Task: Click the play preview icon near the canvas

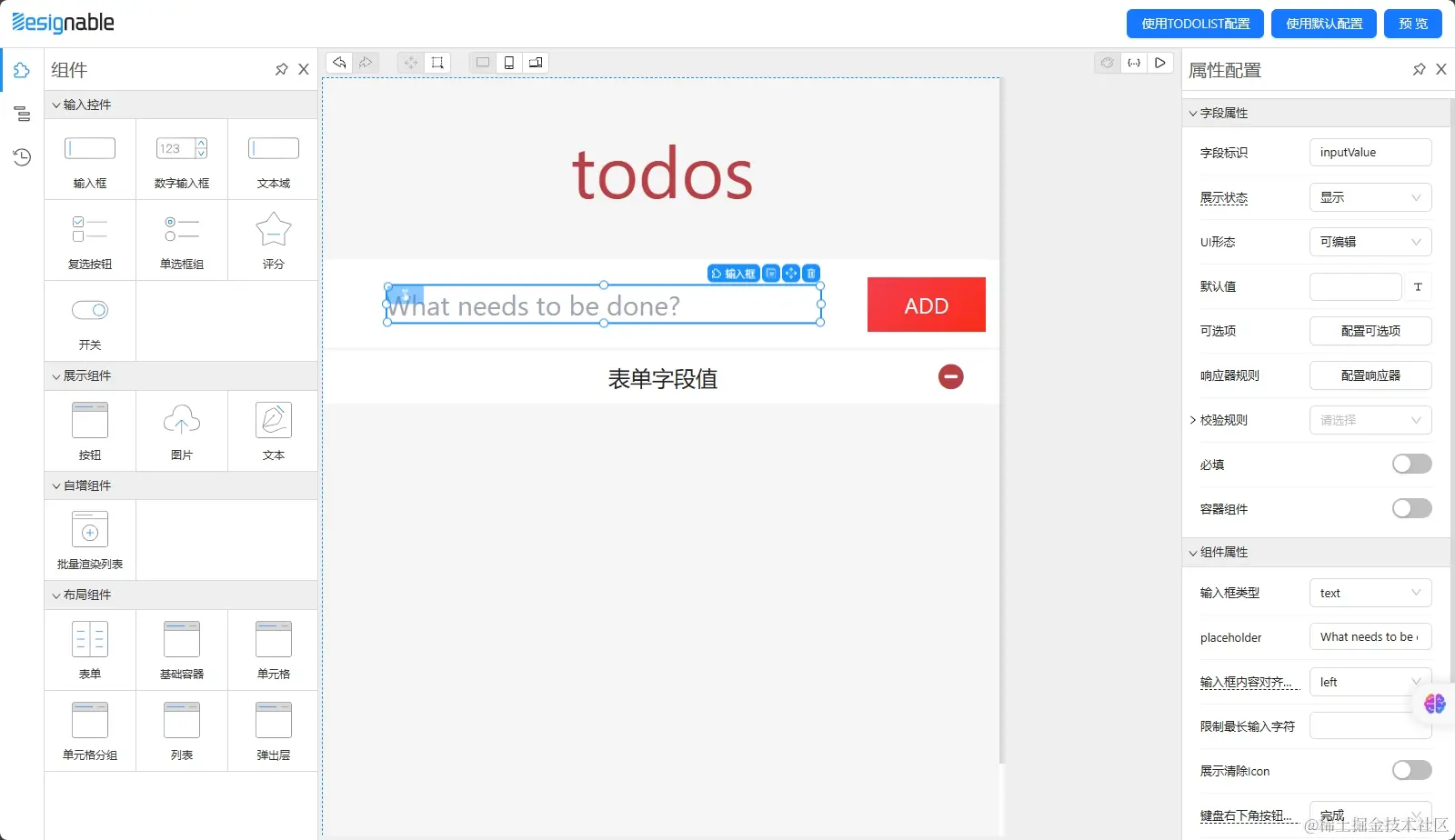Action: [x=1159, y=63]
